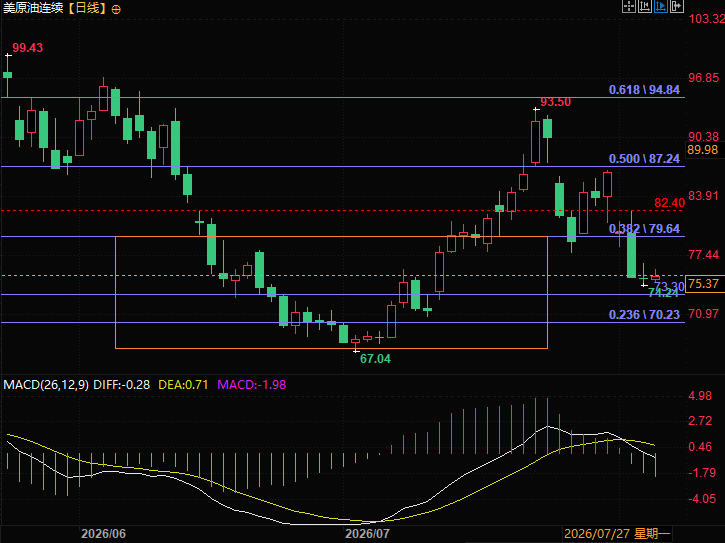Click the boxed 75.37 current price tag
Image resolution: width=725 pixels, height=543 pixels.
point(705,284)
